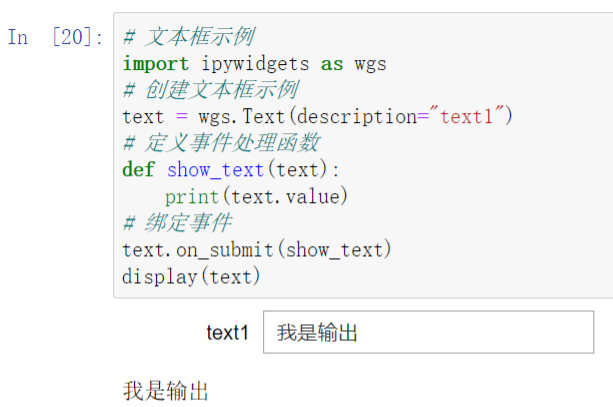Click the printed output text below the widget
Screen dimensions: 613x407
(x=166, y=389)
